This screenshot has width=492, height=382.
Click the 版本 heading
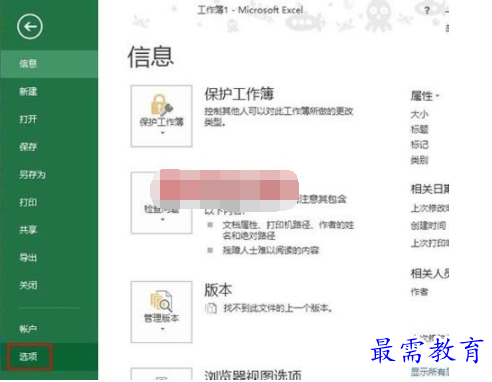pyautogui.click(x=218, y=290)
